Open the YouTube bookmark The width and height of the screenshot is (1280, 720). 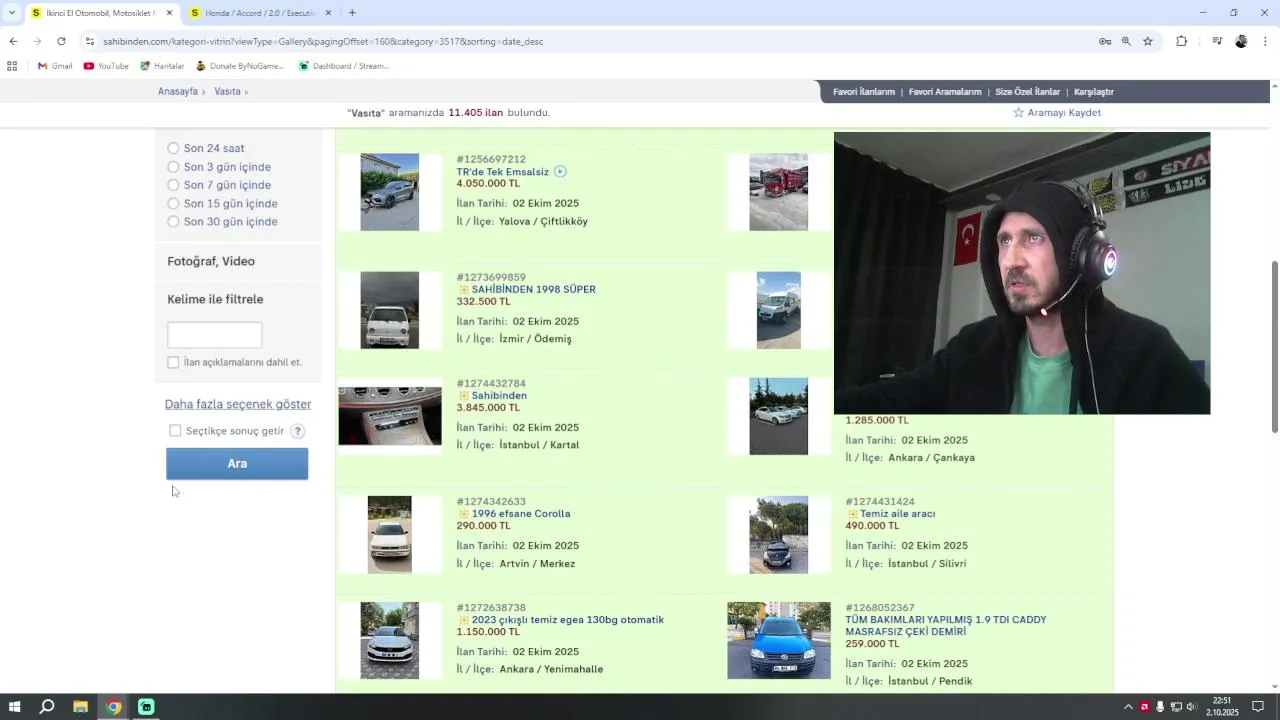[x=106, y=66]
